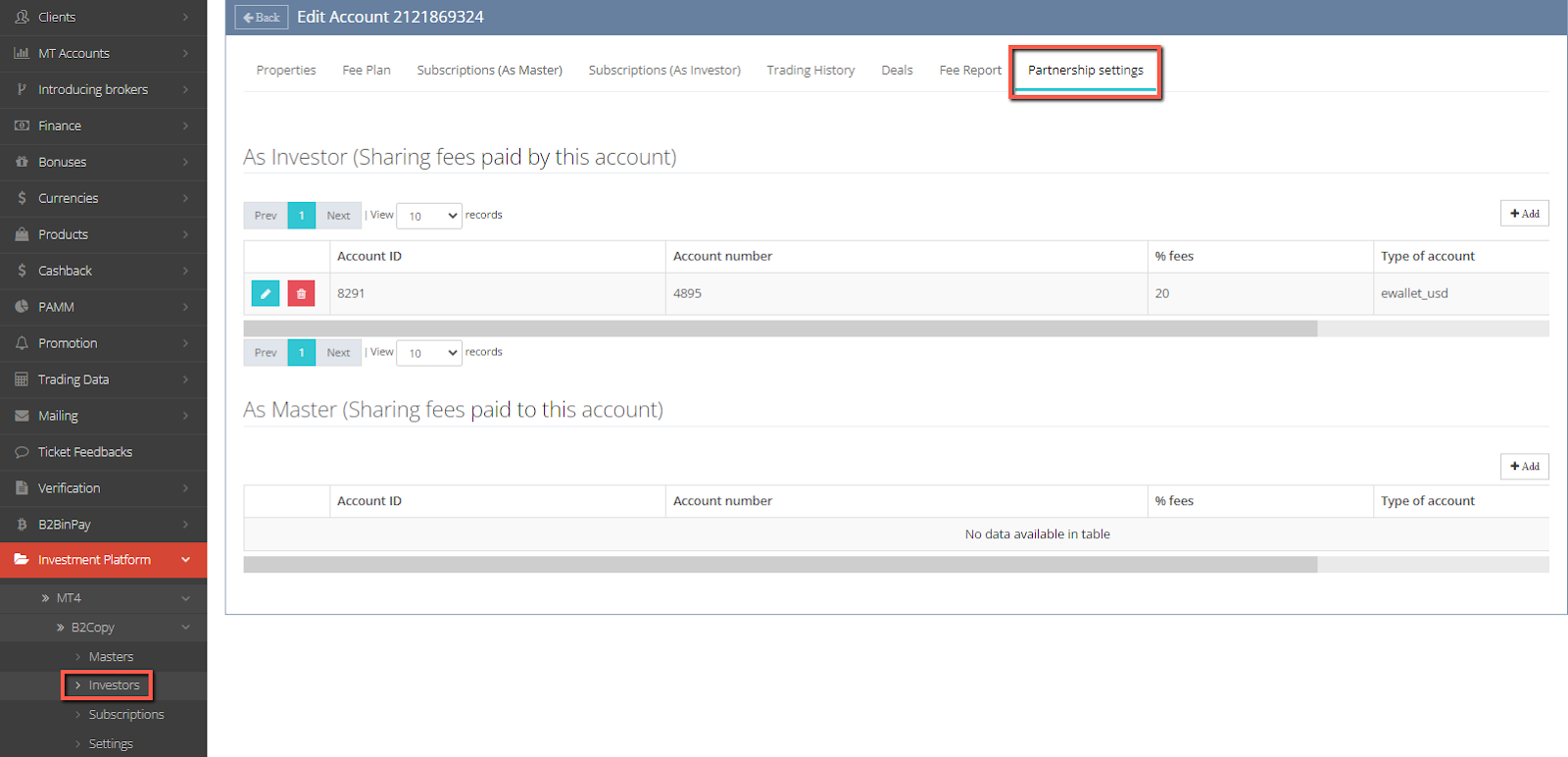
Task: Collapse the B2Copy submenu chevron
Action: [x=185, y=628]
